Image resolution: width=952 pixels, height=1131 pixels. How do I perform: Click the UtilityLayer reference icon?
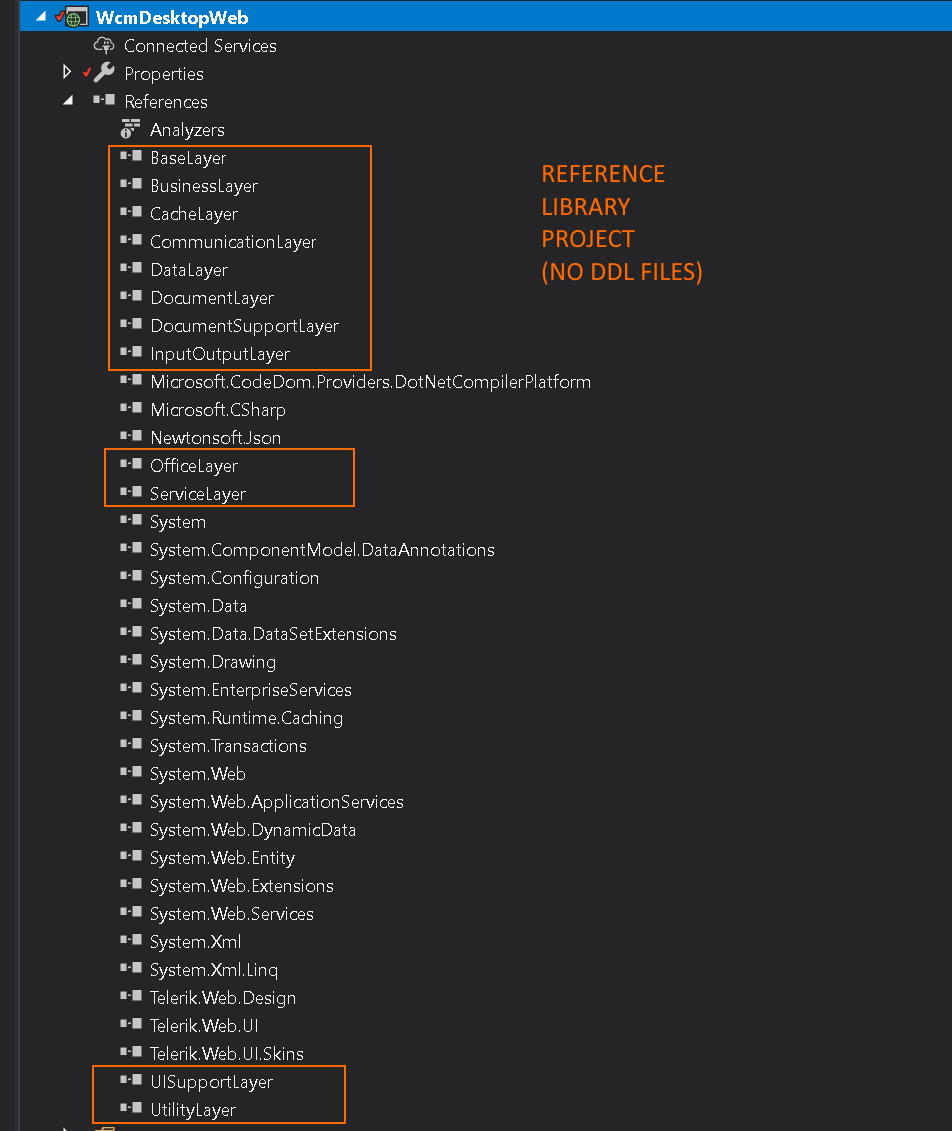[132, 1109]
